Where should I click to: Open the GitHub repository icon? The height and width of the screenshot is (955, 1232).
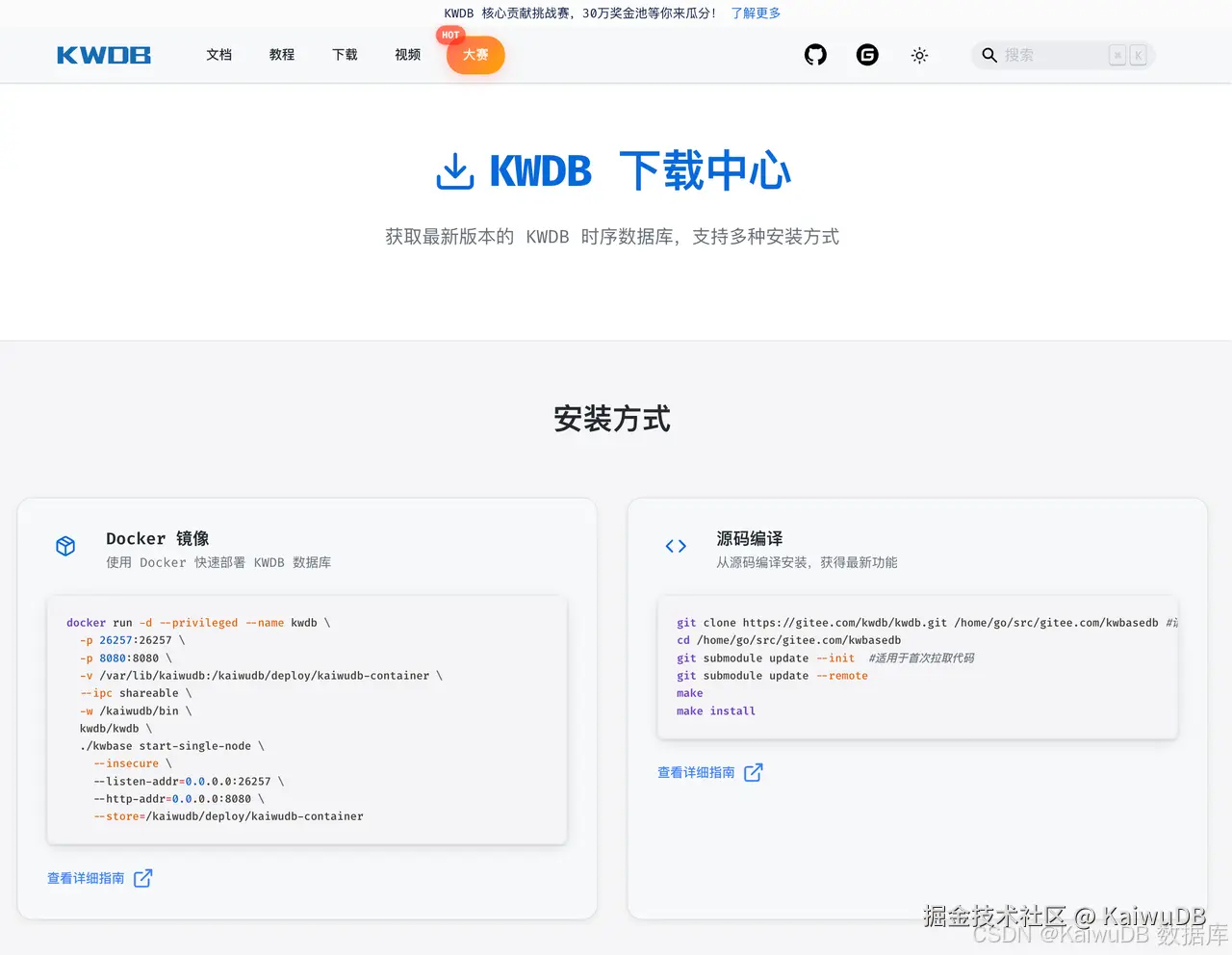[815, 55]
